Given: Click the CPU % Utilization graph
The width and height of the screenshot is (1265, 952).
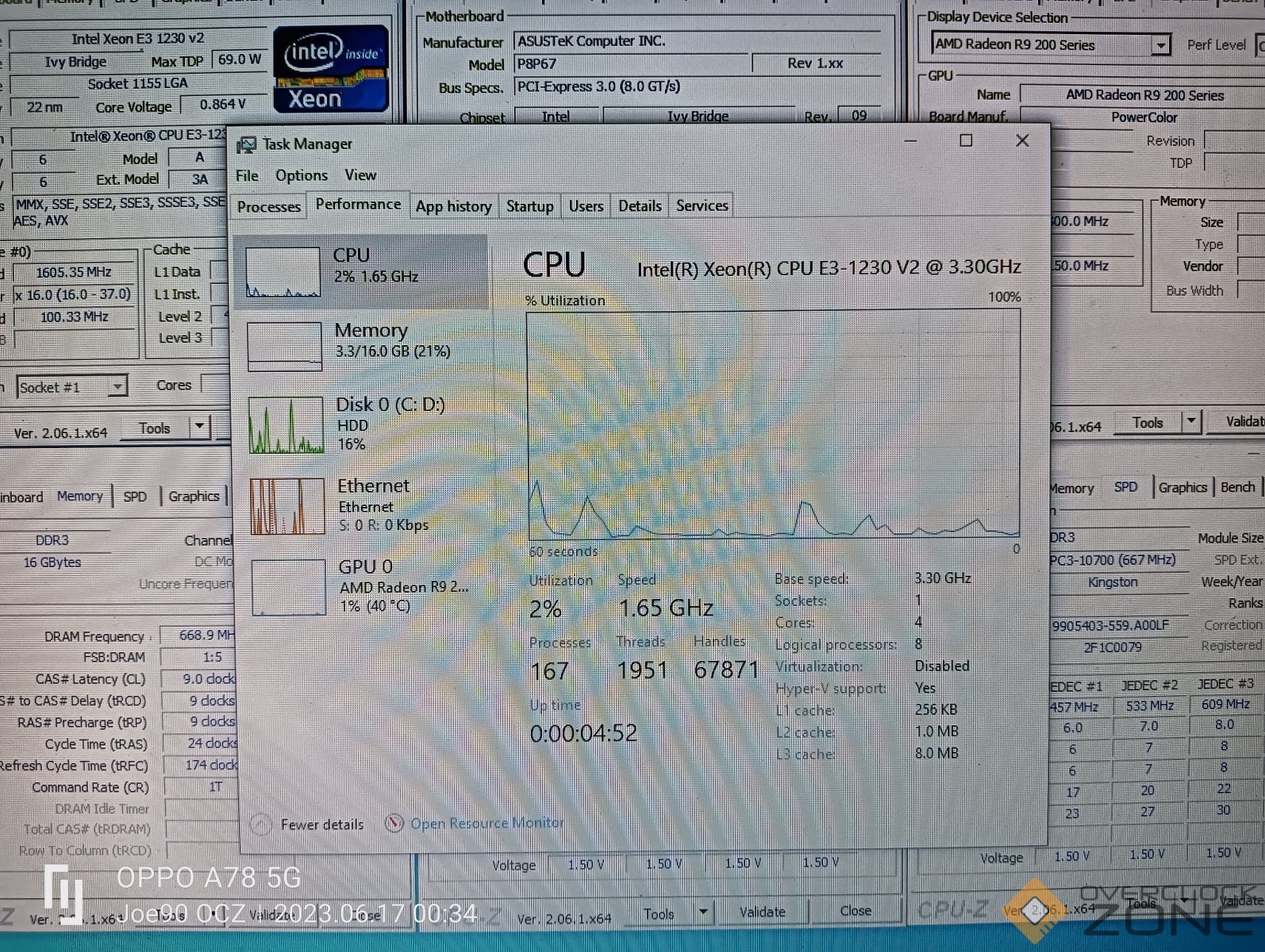Looking at the screenshot, I should [774, 424].
